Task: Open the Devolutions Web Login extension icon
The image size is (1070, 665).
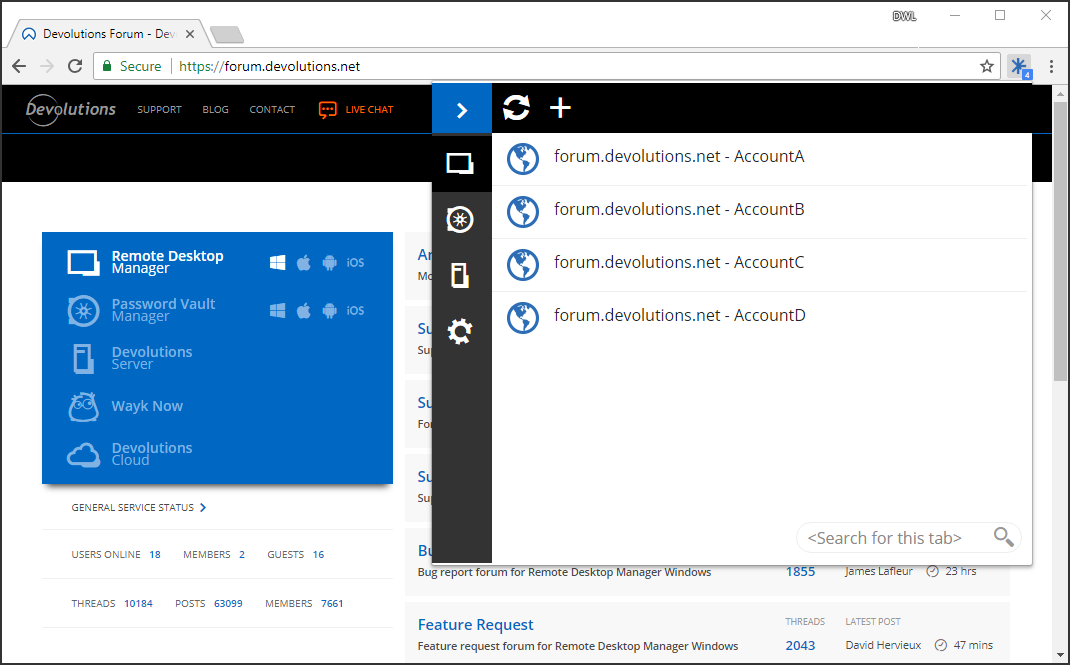Action: click(x=1020, y=67)
